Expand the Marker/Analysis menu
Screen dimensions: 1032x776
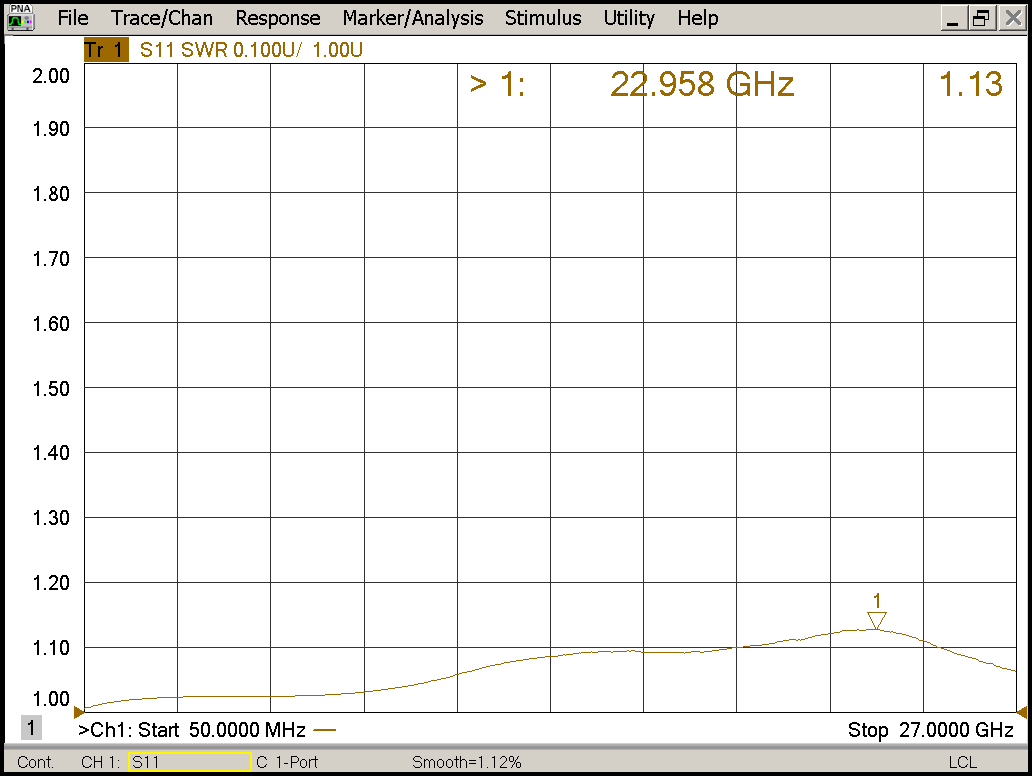point(412,18)
